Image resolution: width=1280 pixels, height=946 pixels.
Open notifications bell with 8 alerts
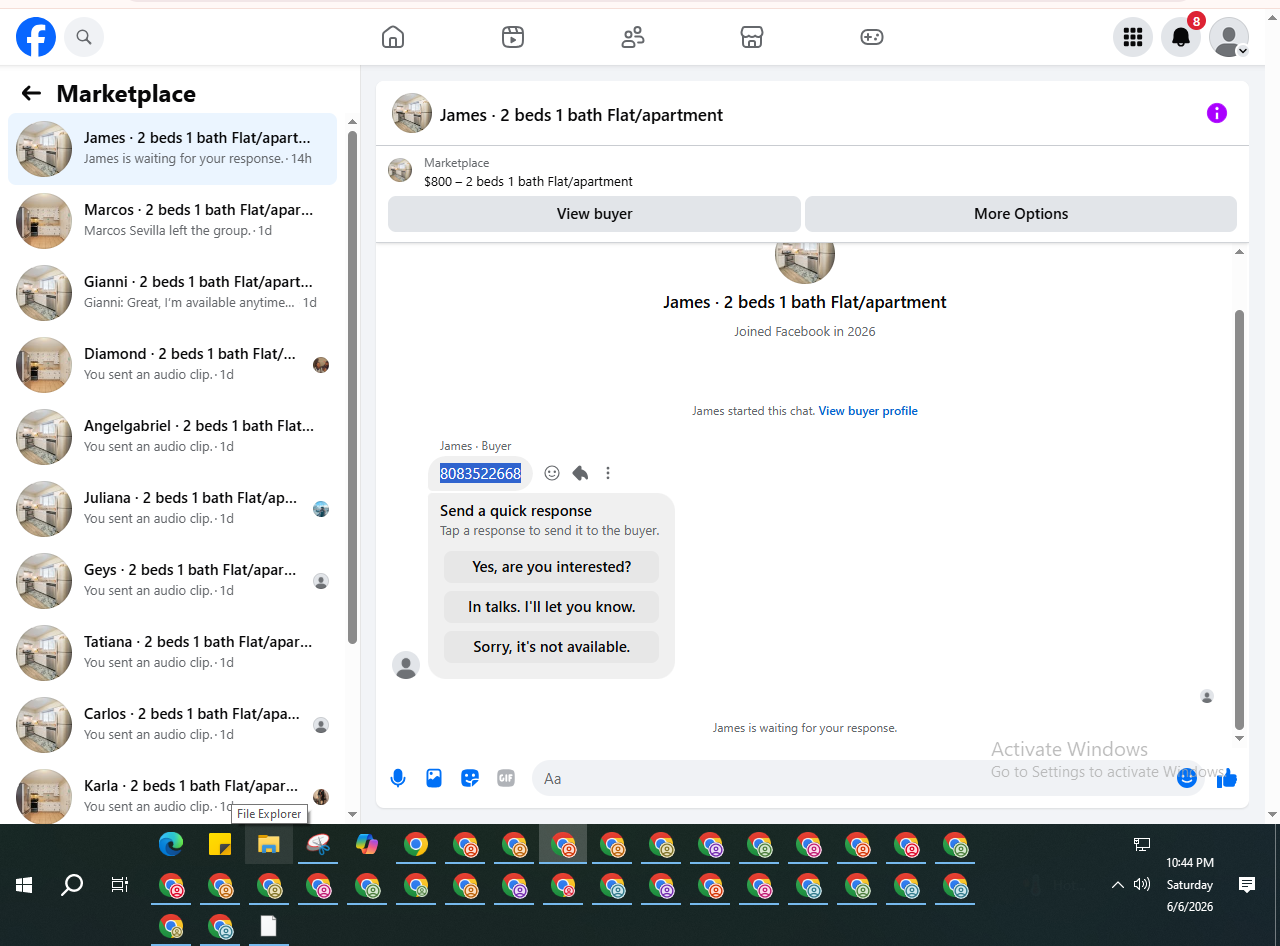[x=1181, y=37]
